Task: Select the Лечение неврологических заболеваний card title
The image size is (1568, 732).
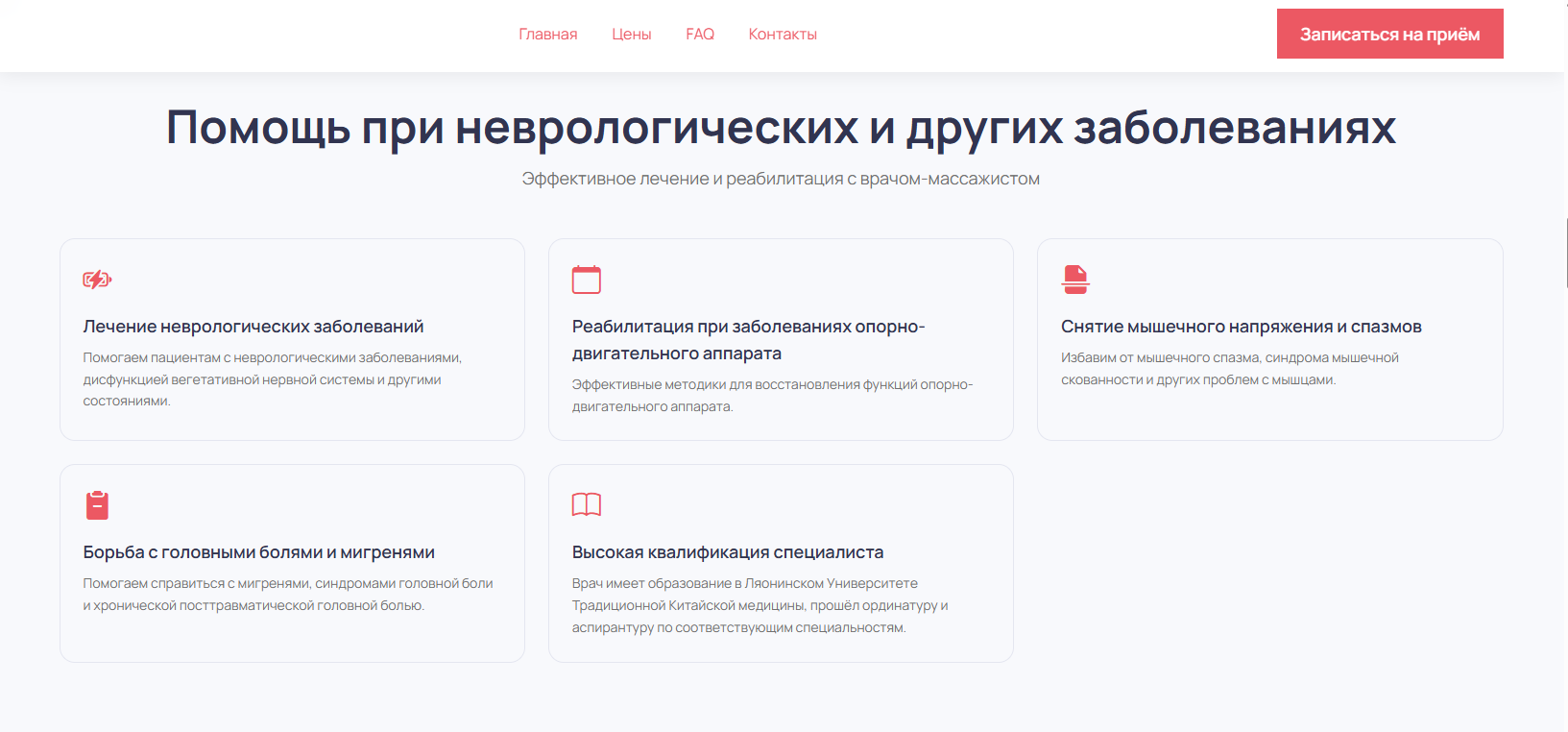Action: (253, 327)
